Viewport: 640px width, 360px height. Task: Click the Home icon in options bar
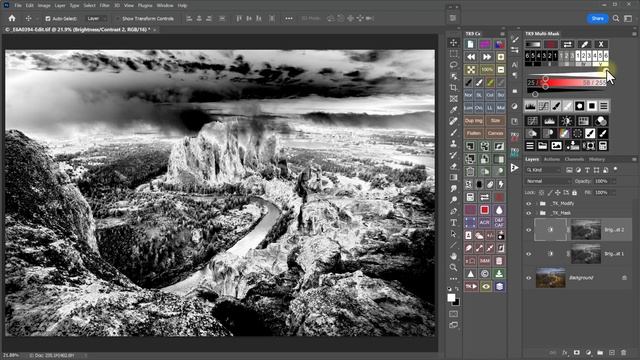tap(12, 18)
